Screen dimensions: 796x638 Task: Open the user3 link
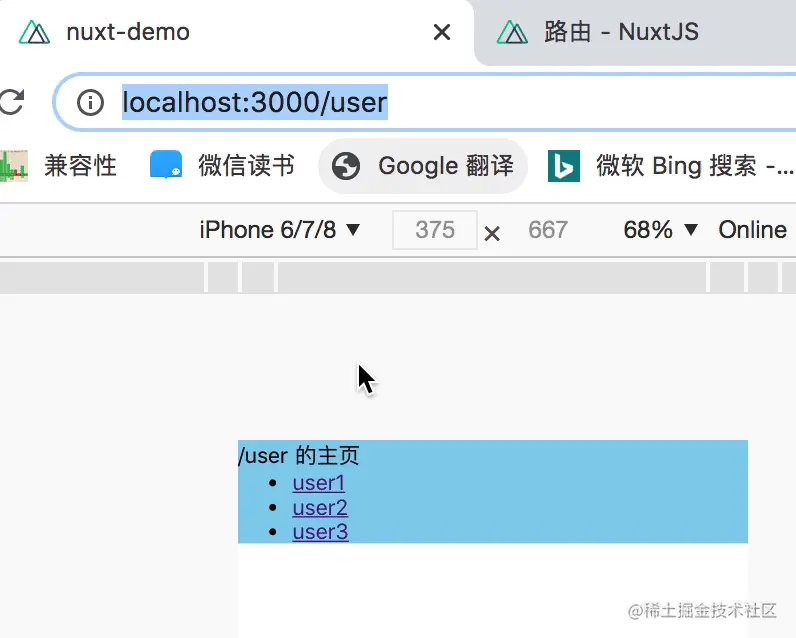pos(320,532)
